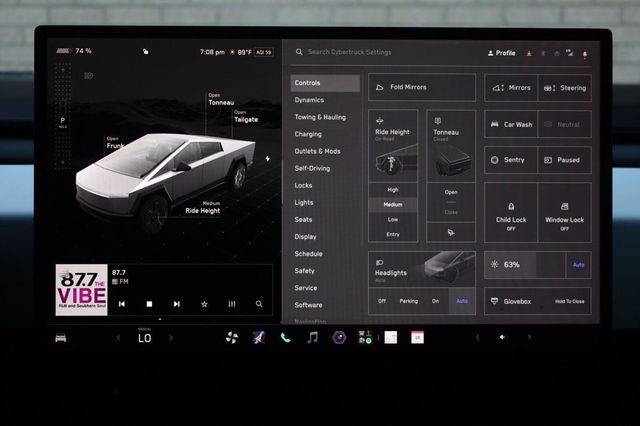This screenshot has width=640, height=426.
Task: Go to Towing & Hauling settings
Action: pos(320,117)
